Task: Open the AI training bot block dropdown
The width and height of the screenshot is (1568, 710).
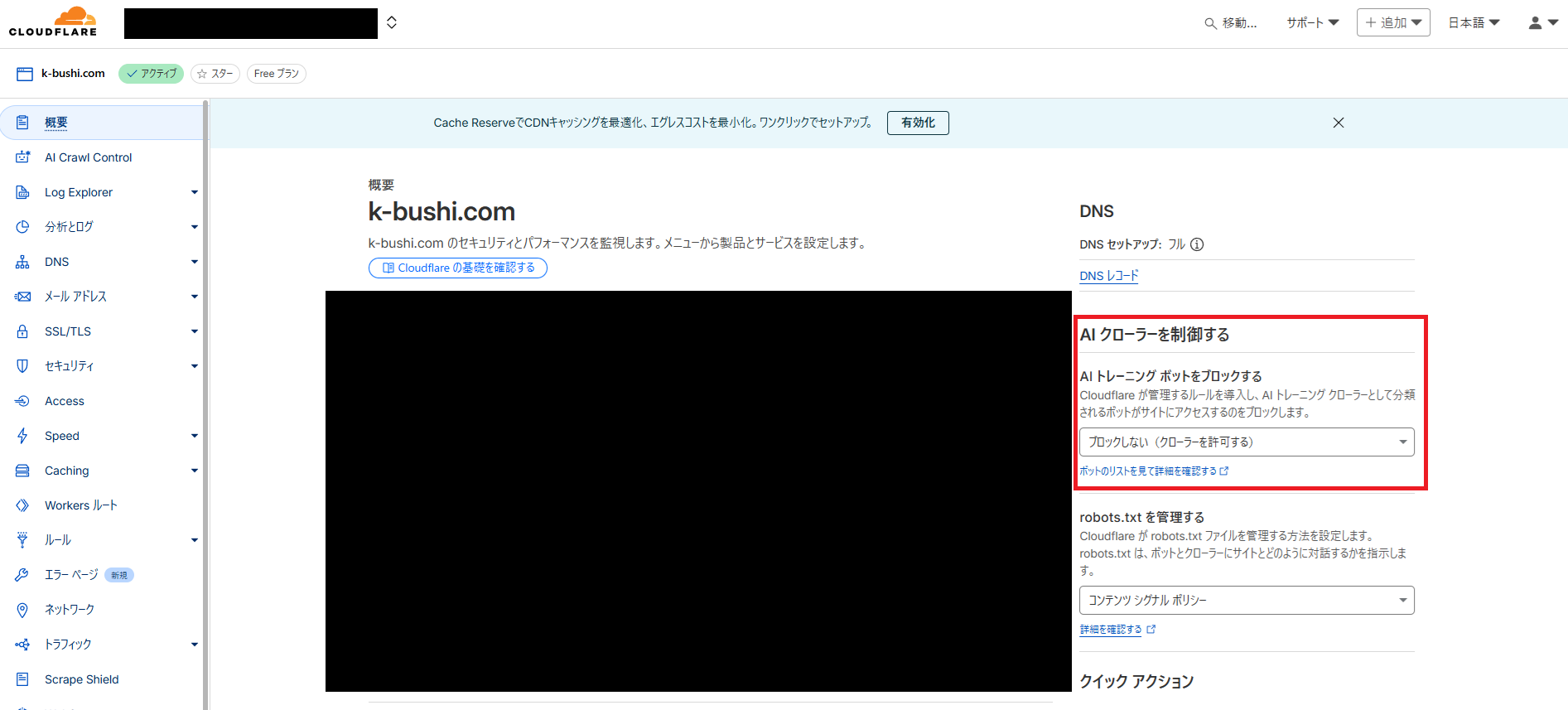Action: 1246,442
